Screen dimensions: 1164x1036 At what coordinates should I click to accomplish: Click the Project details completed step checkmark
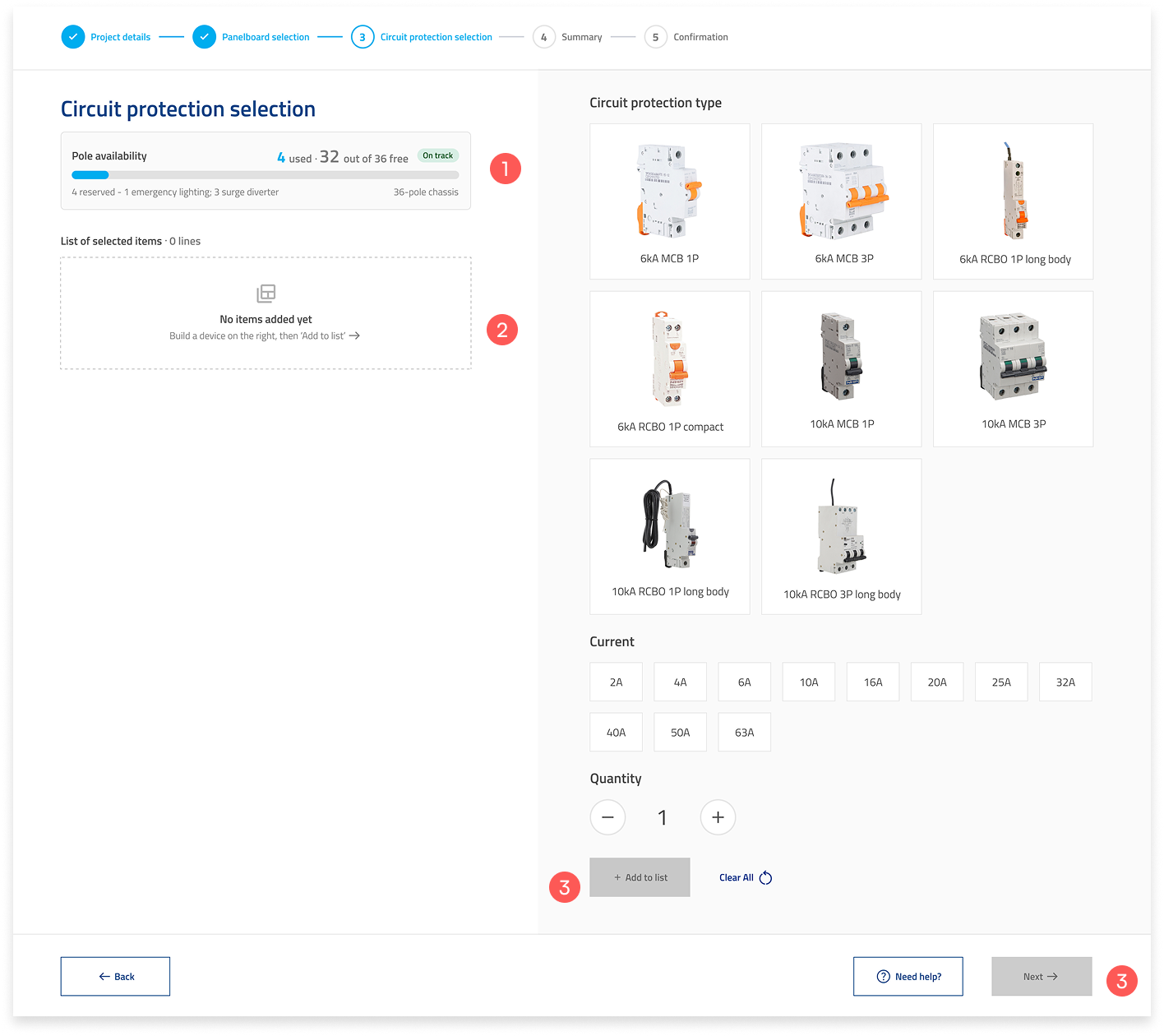click(73, 37)
